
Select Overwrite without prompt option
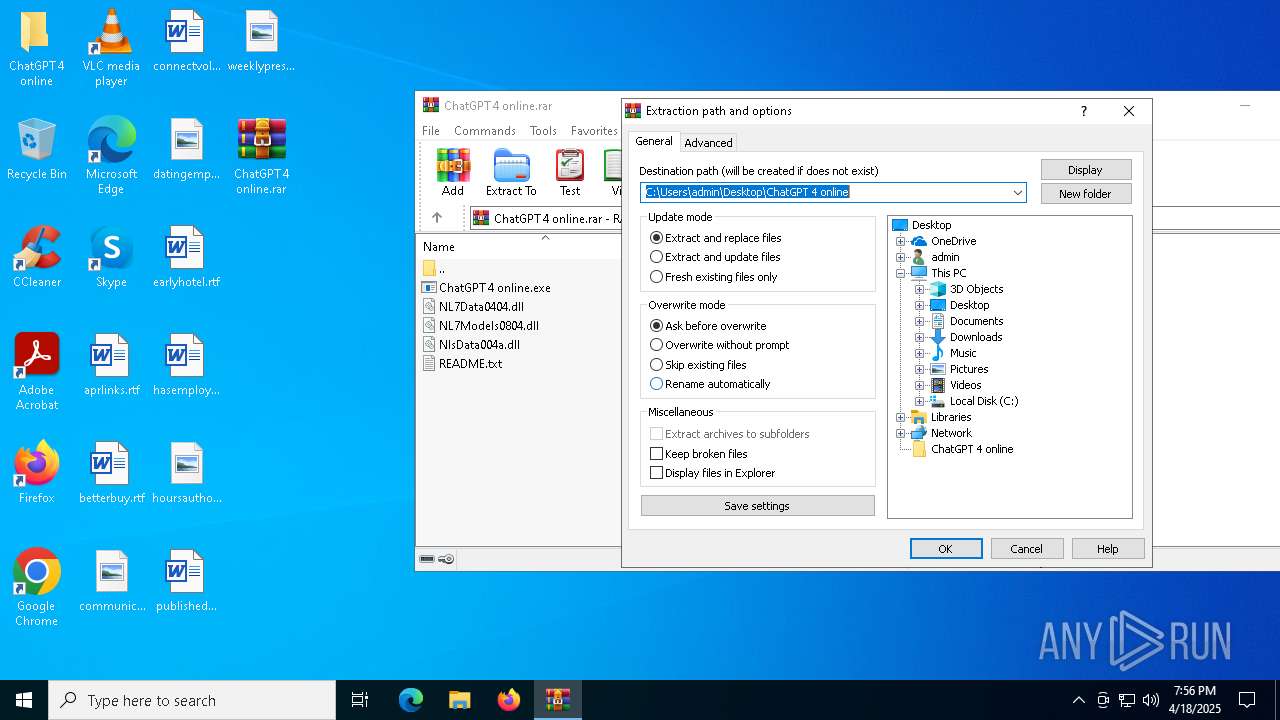point(720,345)
